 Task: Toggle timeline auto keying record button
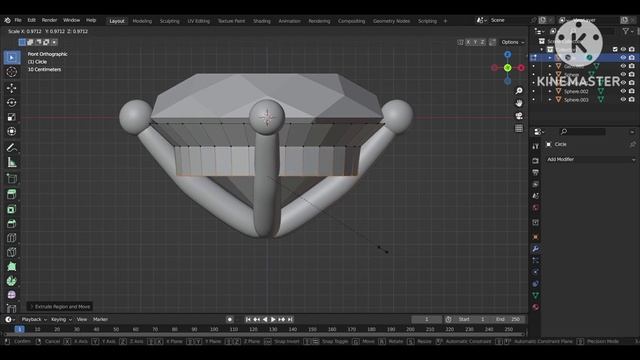[x=230, y=320]
